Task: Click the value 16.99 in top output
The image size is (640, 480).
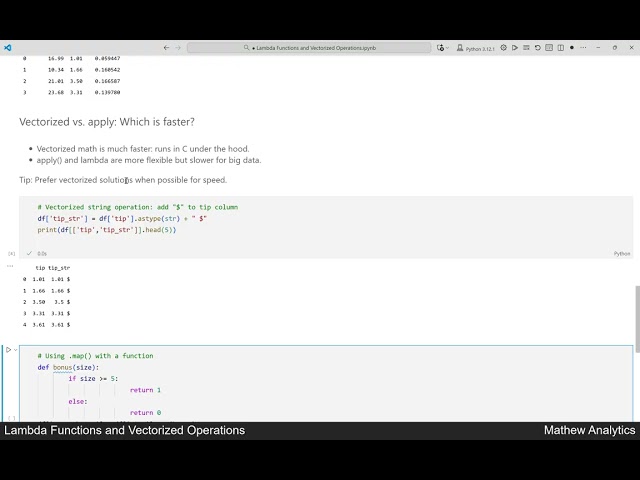Action: tap(56, 58)
